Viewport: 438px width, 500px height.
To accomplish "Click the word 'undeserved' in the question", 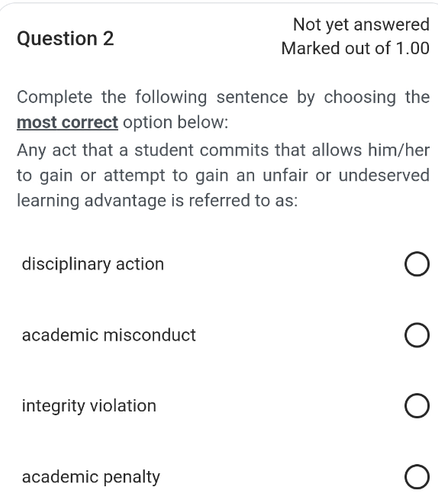I will 384,175.
